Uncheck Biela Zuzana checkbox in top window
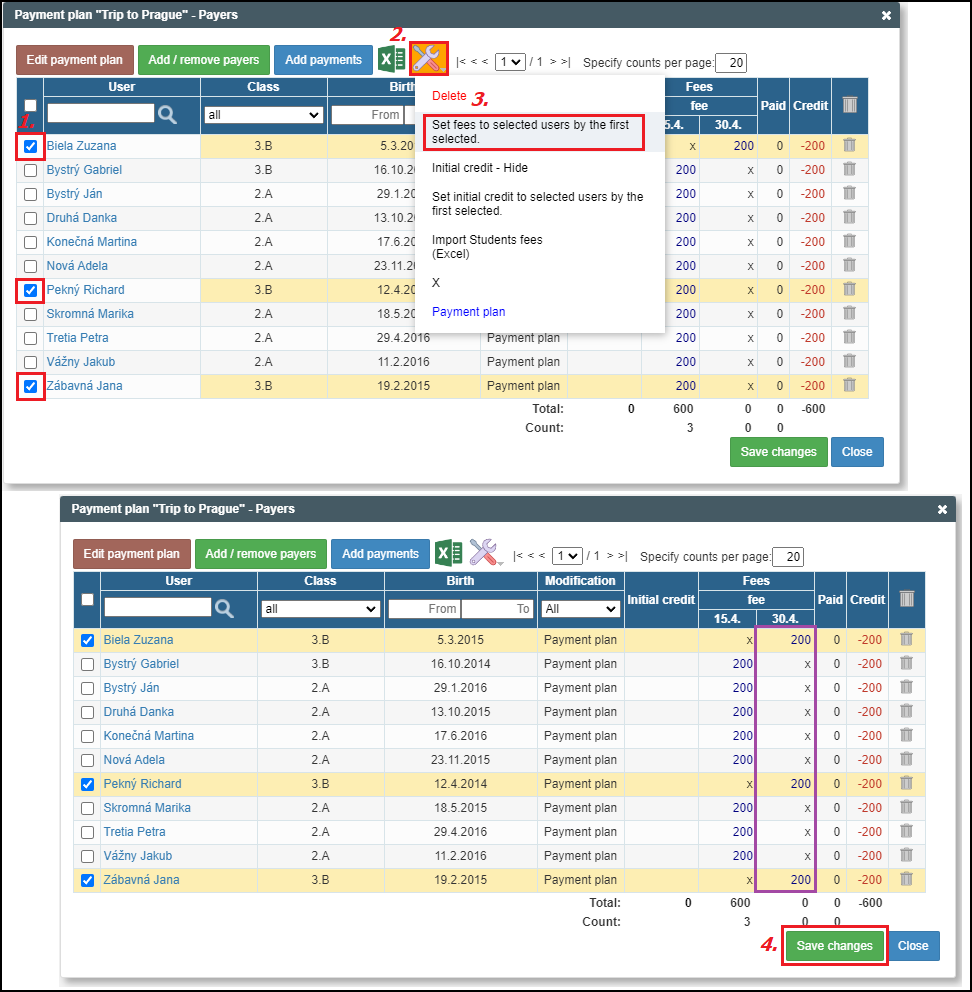The image size is (972, 992). click(x=30, y=147)
